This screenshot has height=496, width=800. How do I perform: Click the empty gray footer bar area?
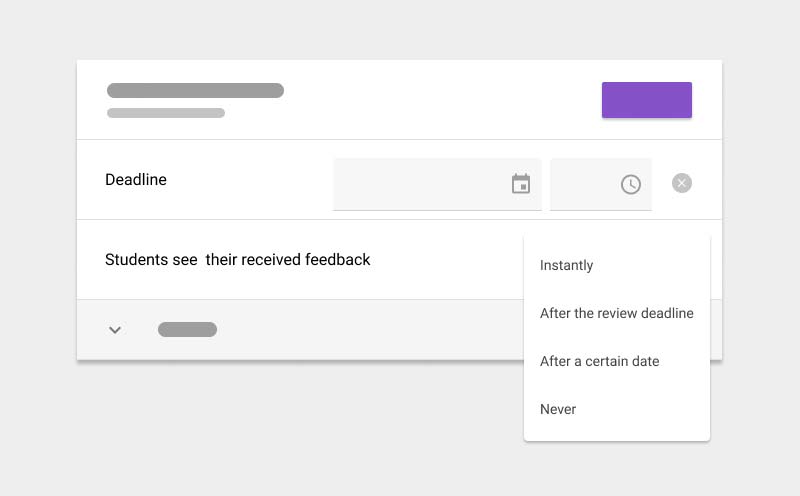click(370, 330)
